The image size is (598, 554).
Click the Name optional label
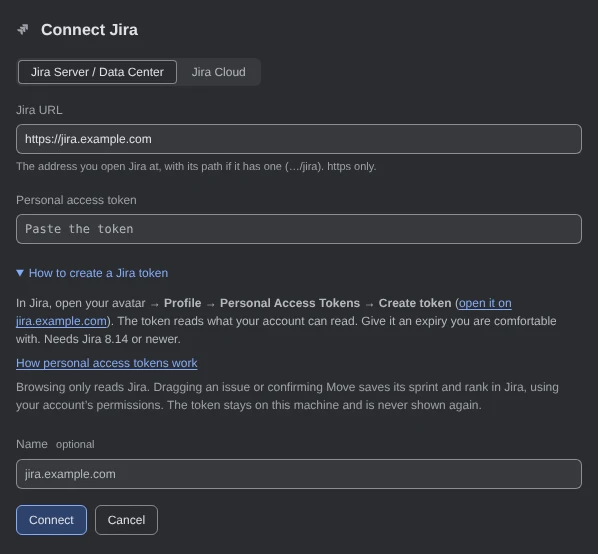55,444
